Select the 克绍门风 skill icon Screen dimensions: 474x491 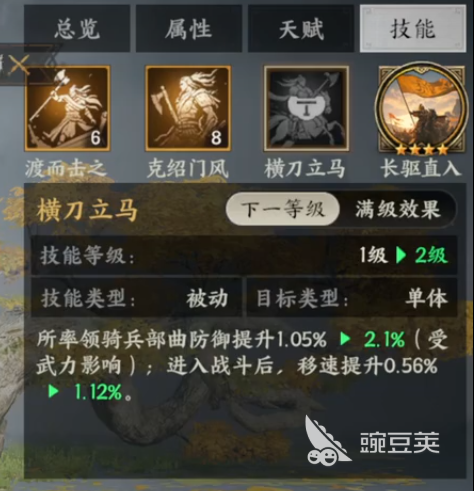tap(188, 108)
